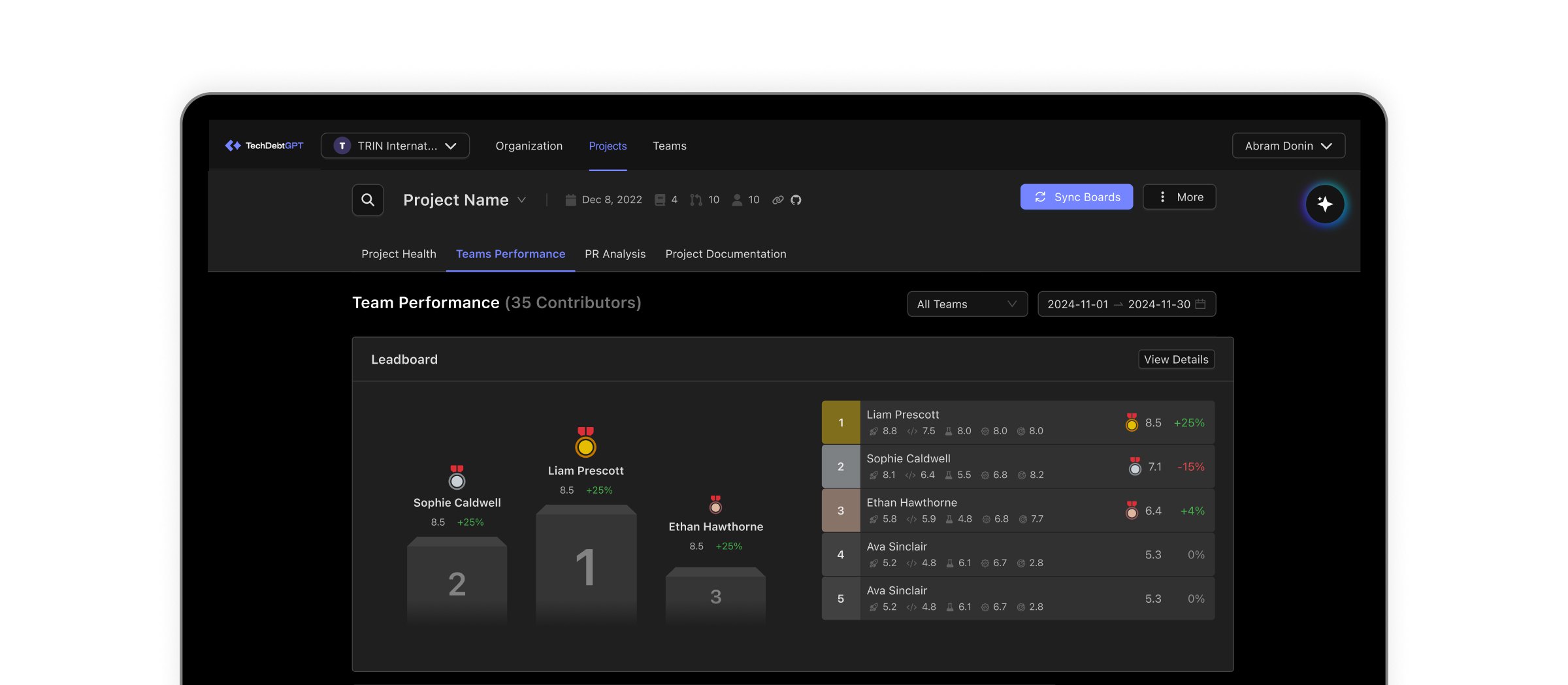Click the link chain icon
This screenshot has height=685, width=1568.
point(777,200)
